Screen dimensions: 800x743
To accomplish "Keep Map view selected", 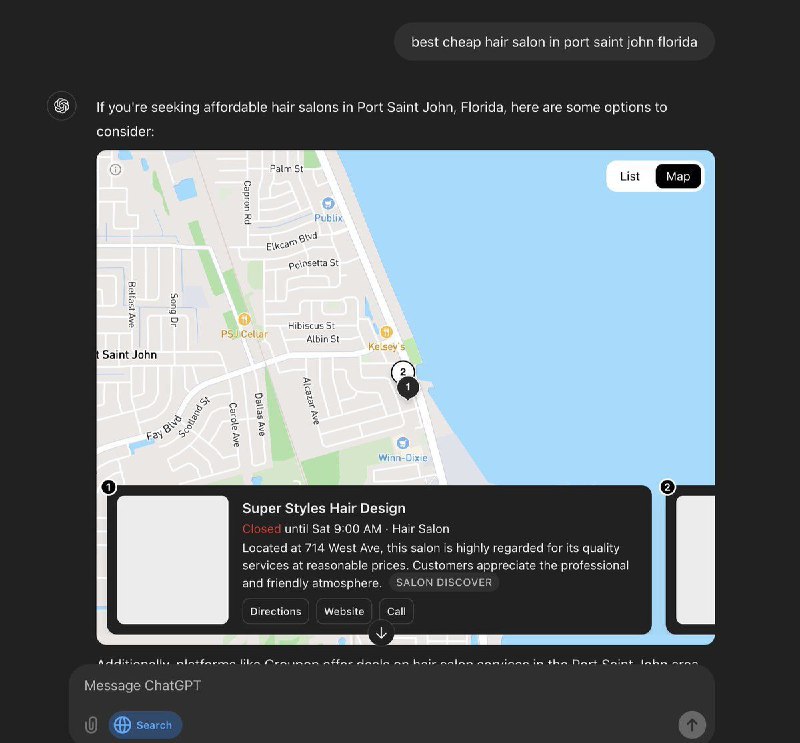I will (x=678, y=176).
